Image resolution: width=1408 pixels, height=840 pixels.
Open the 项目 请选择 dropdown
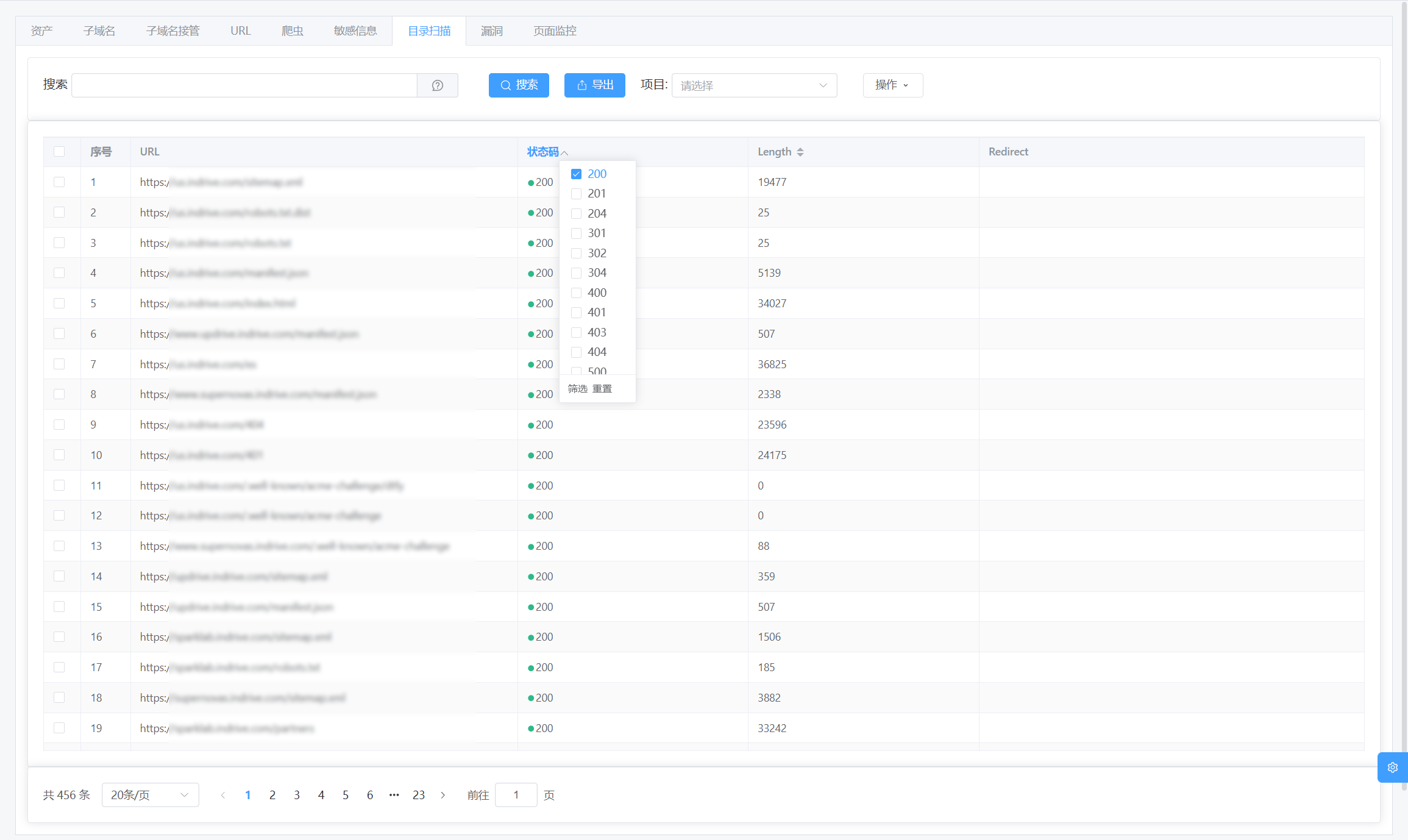(753, 85)
